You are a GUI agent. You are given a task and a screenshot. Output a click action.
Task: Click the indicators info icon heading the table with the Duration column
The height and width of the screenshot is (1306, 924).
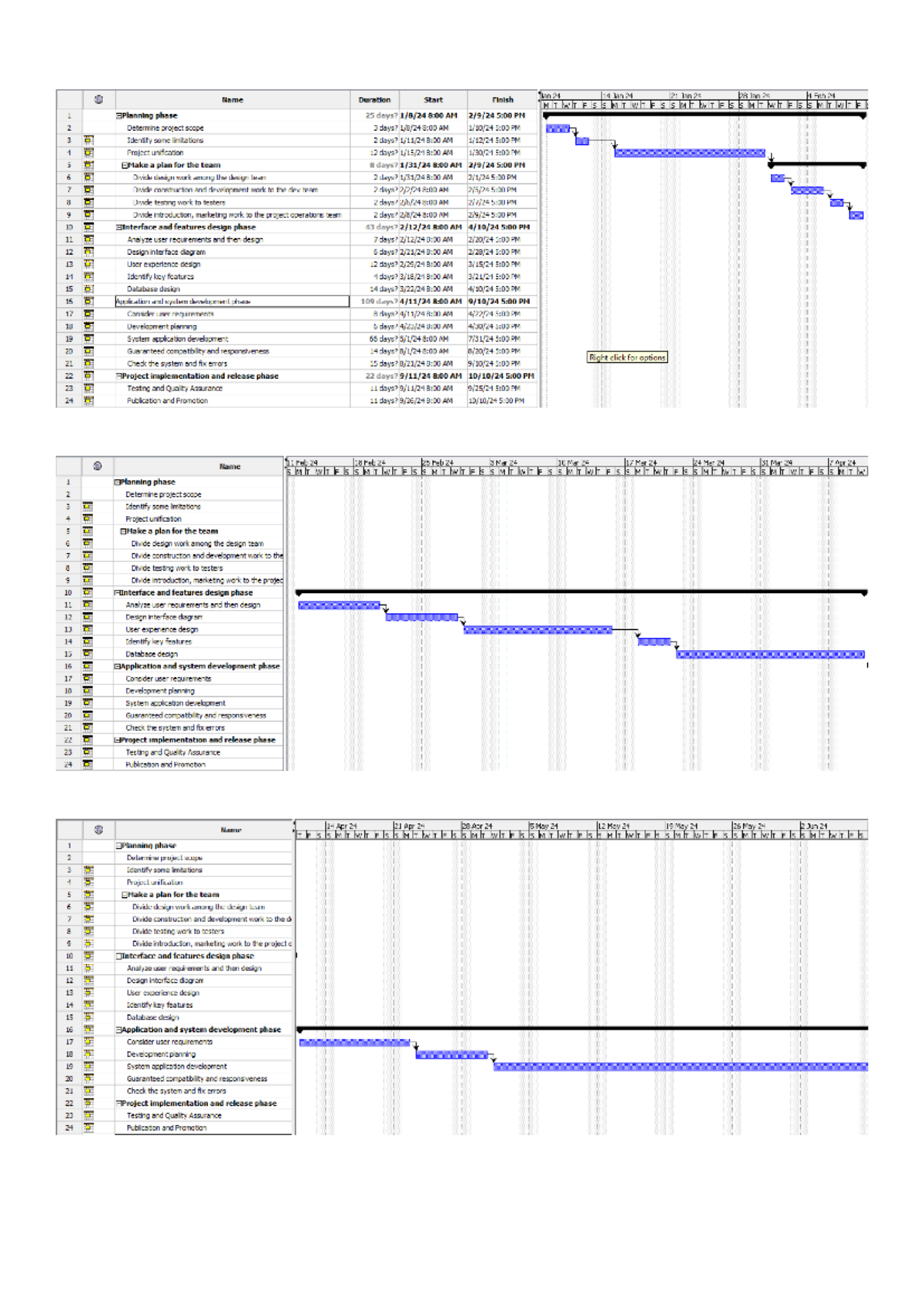pyautogui.click(x=99, y=99)
